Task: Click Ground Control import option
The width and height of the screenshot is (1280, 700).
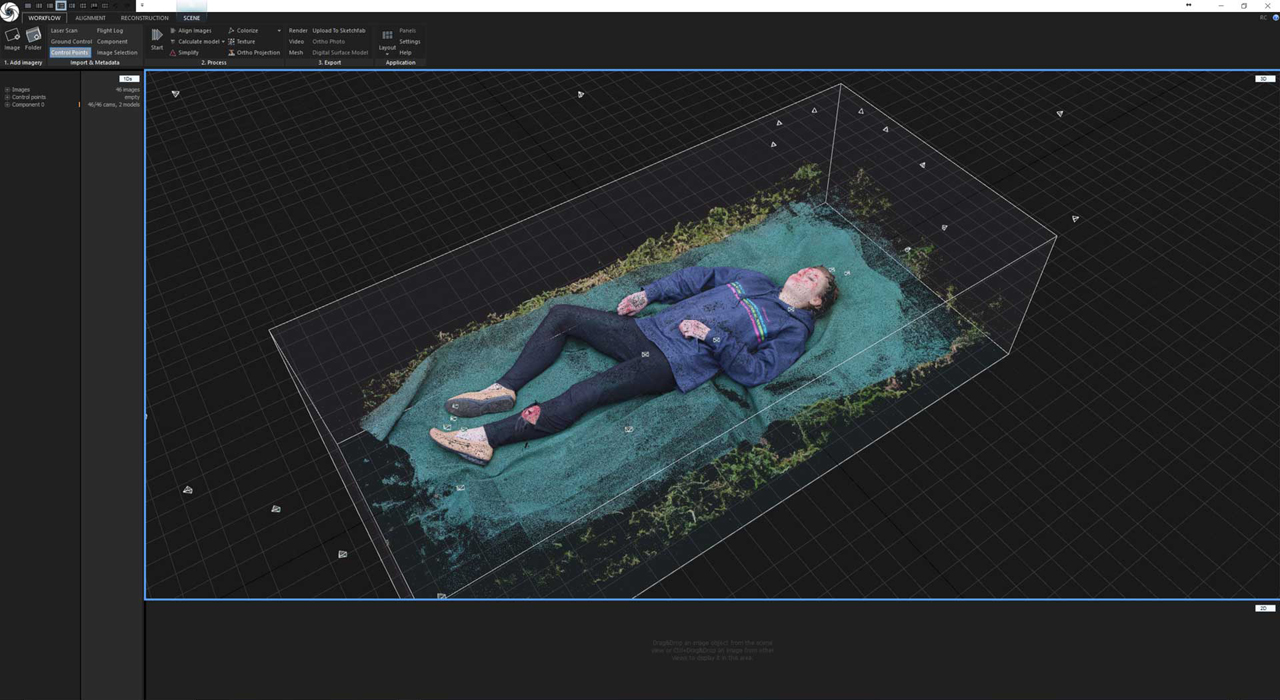Action: pos(71,42)
